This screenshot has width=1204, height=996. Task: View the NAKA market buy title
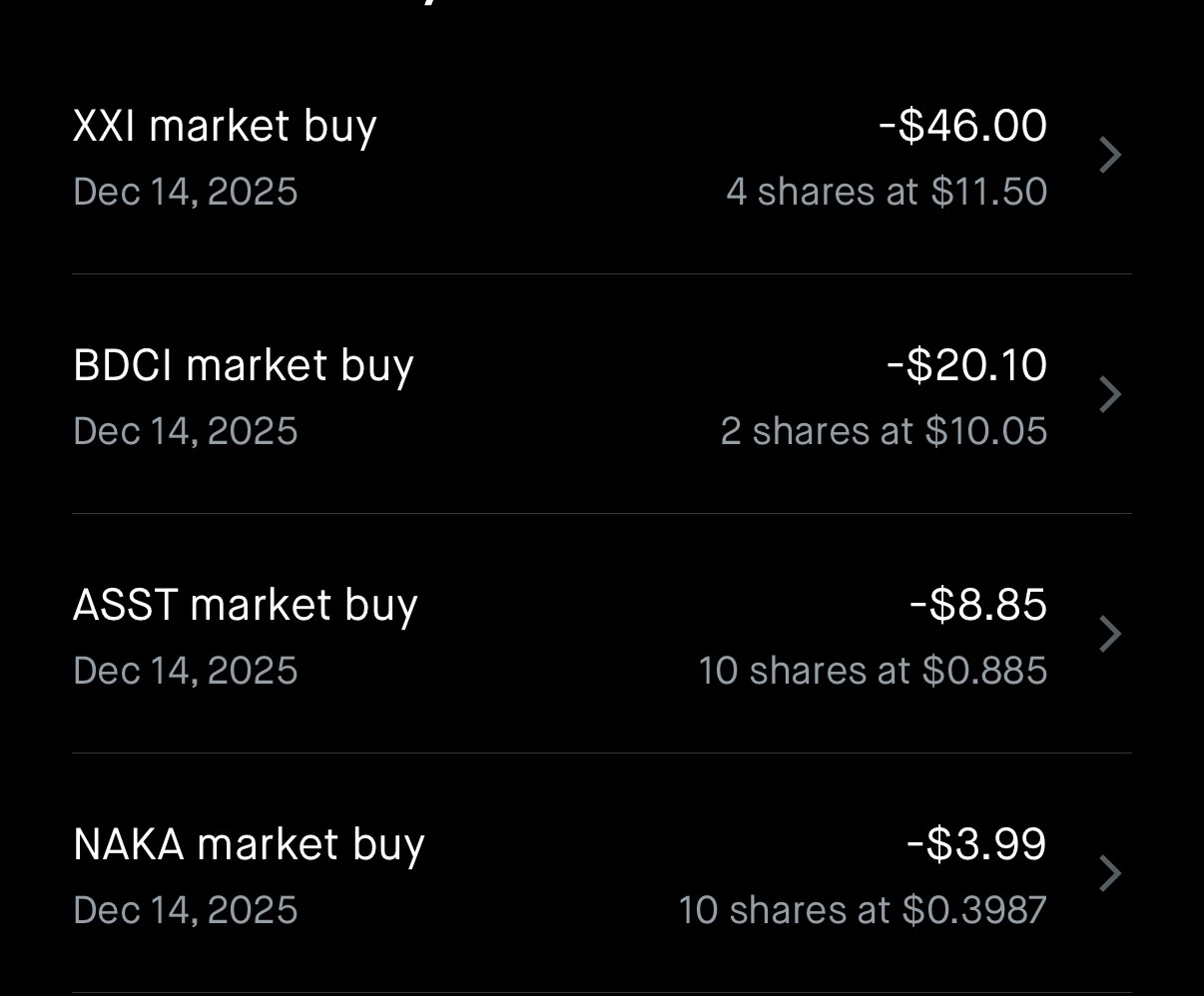coord(249,845)
